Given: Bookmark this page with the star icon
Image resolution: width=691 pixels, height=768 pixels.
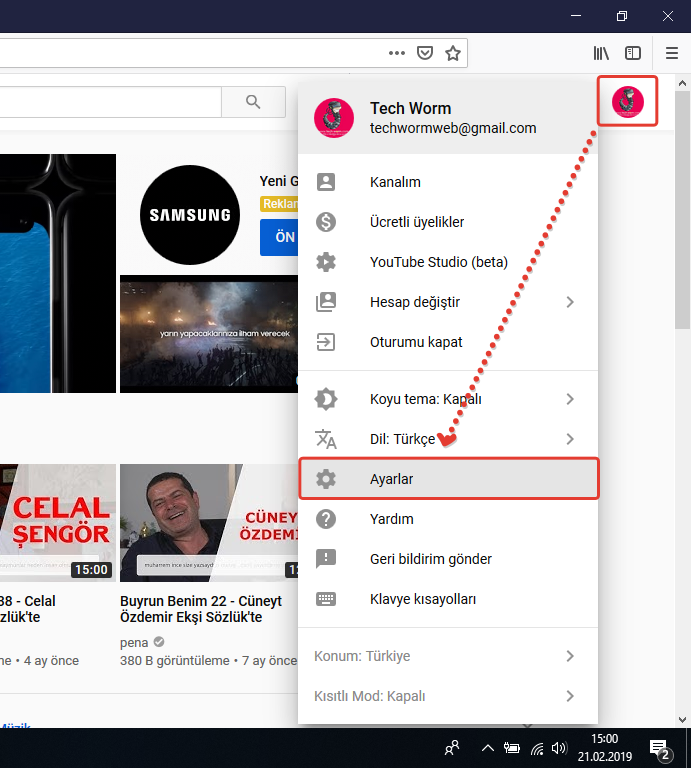Looking at the screenshot, I should point(452,53).
